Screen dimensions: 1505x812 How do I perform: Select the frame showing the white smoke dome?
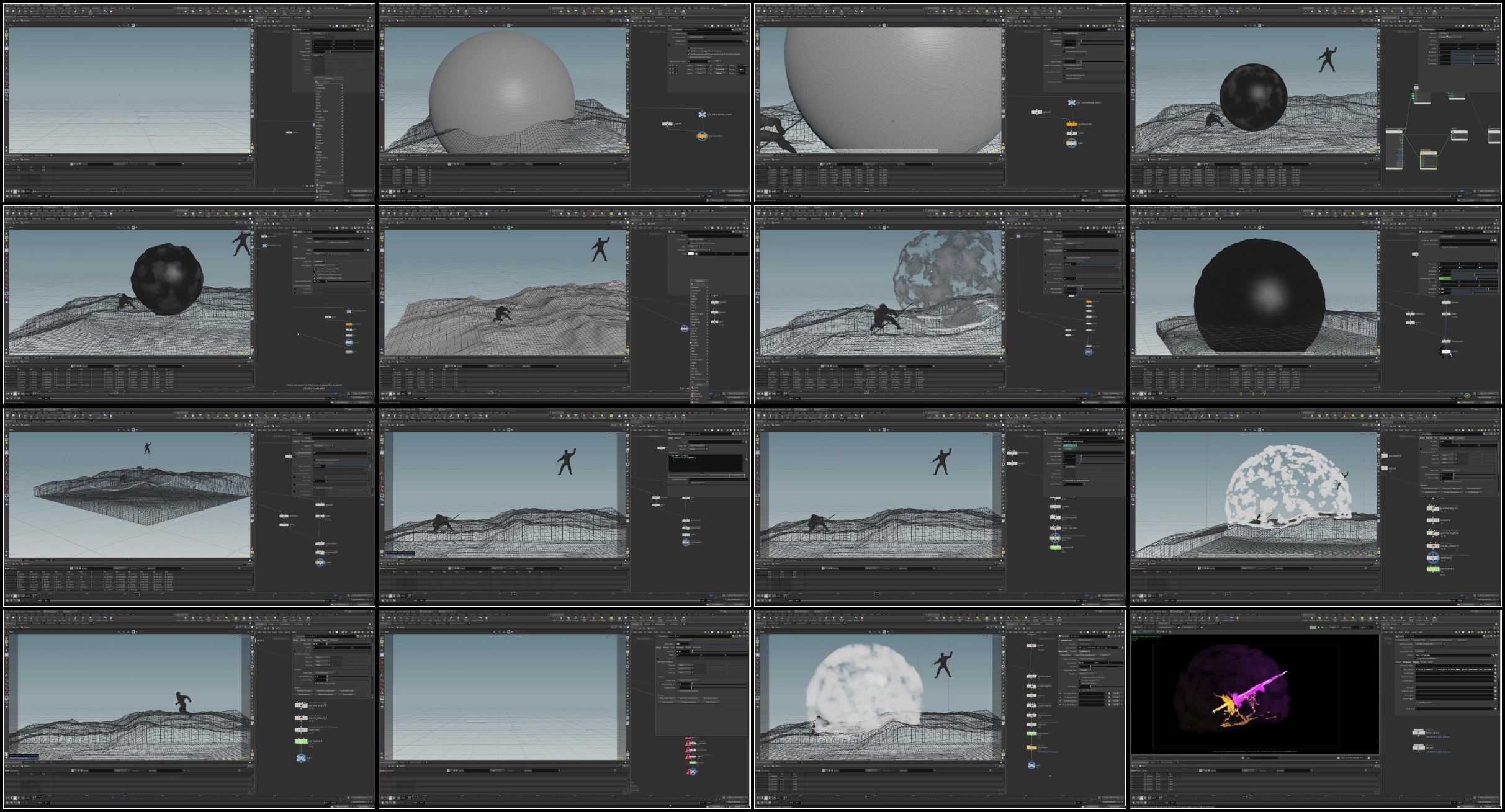tap(940, 710)
